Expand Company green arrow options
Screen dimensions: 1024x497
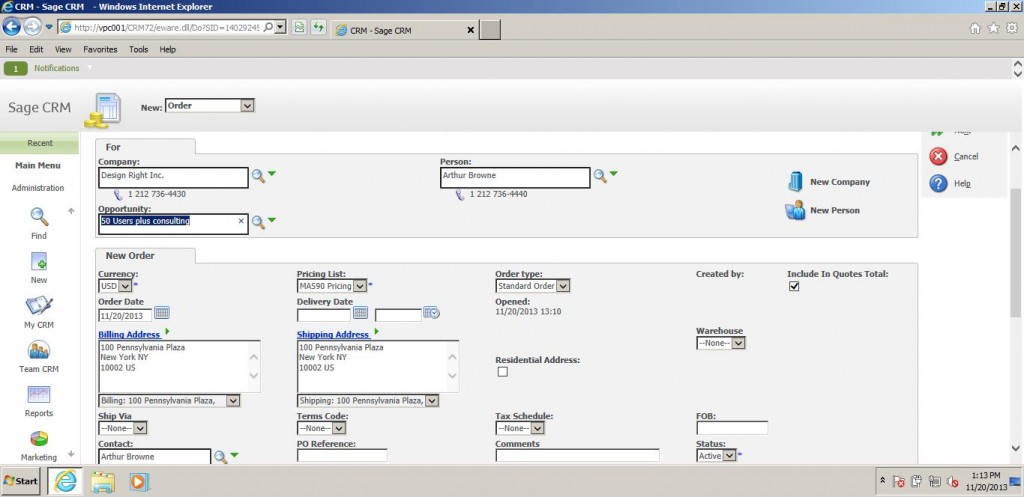[x=272, y=174]
